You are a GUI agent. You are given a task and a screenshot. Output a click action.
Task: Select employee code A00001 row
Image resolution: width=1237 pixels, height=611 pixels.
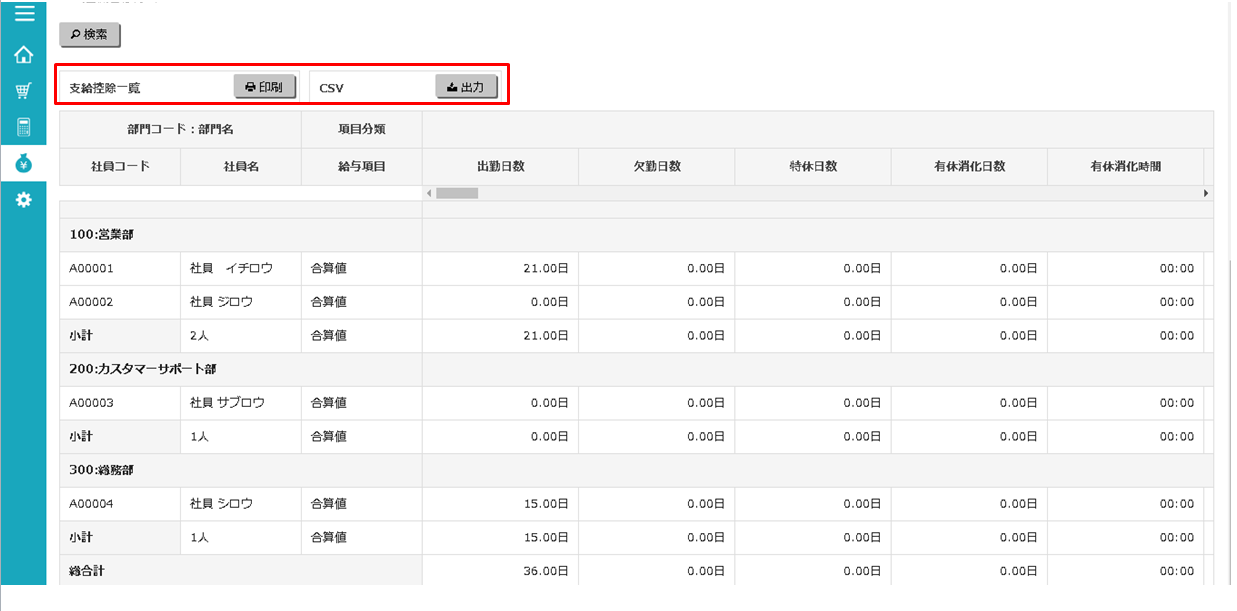click(x=92, y=269)
